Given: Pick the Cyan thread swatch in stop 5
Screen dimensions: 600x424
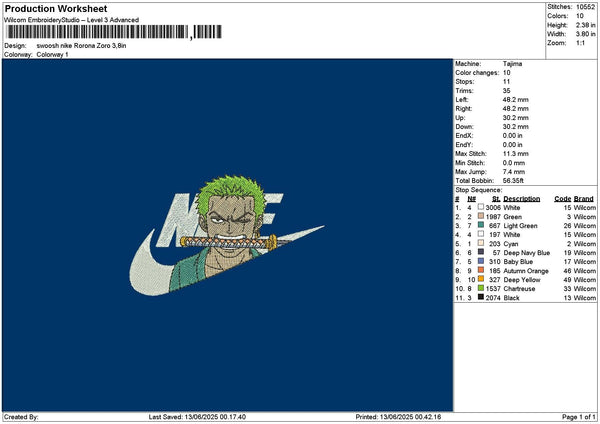Looking at the screenshot, I should coord(481,243).
